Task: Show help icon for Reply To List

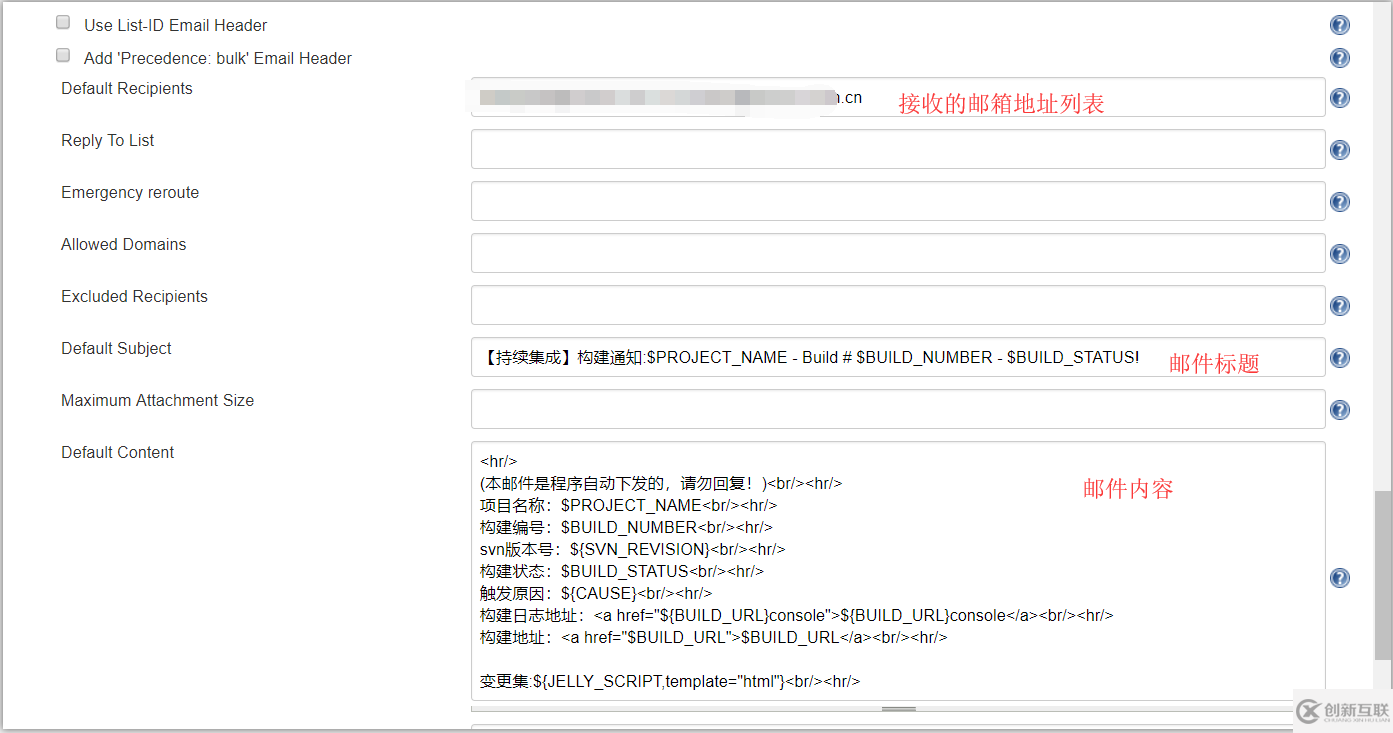Action: click(1340, 150)
